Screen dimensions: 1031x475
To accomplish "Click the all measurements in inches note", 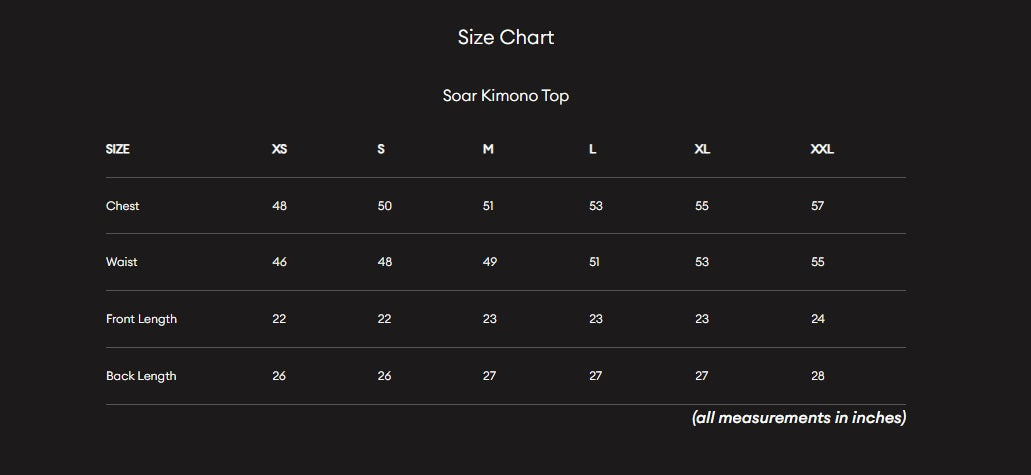I will [x=798, y=418].
